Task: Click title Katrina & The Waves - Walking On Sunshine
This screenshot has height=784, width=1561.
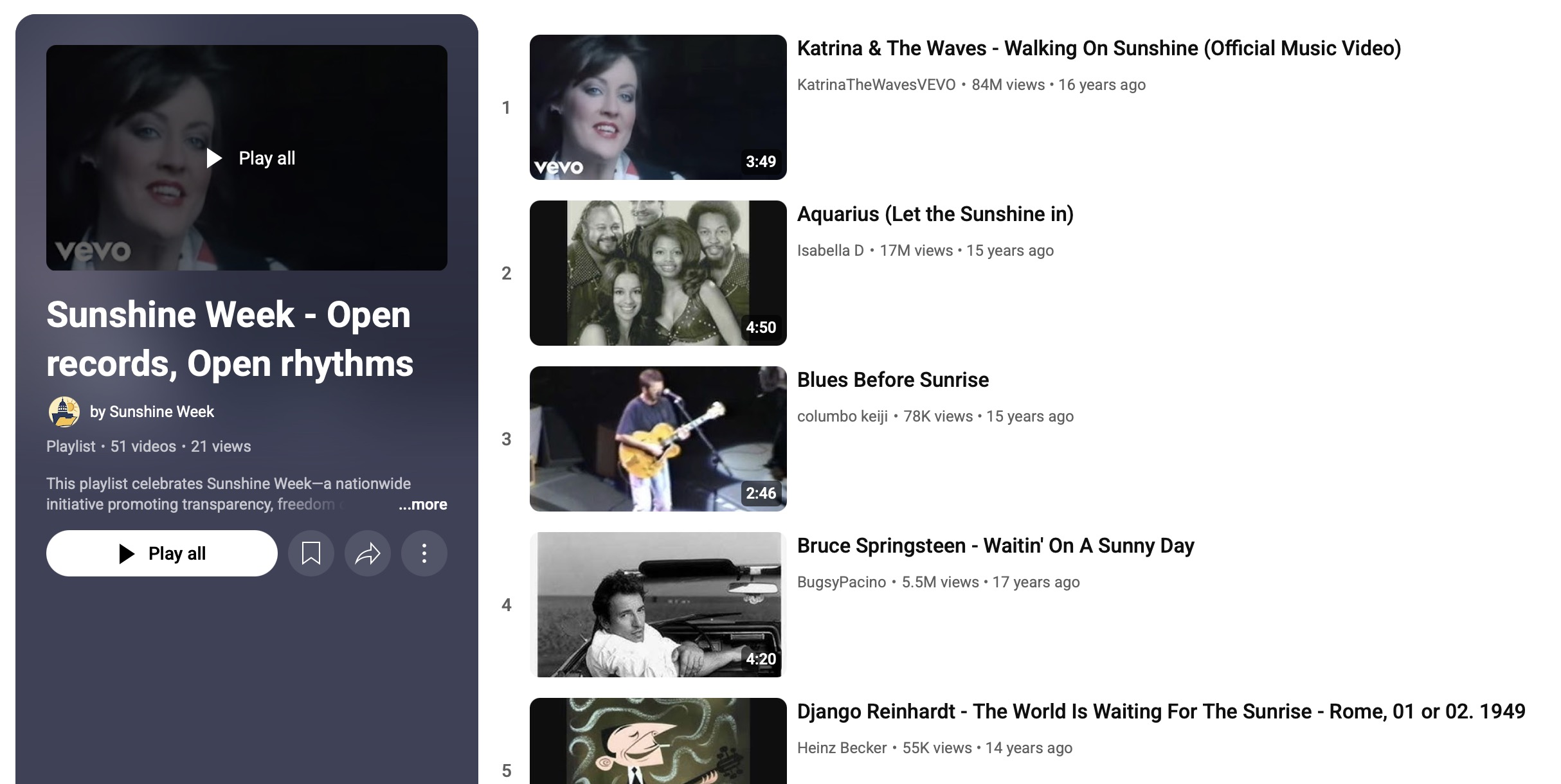Action: [1099, 48]
